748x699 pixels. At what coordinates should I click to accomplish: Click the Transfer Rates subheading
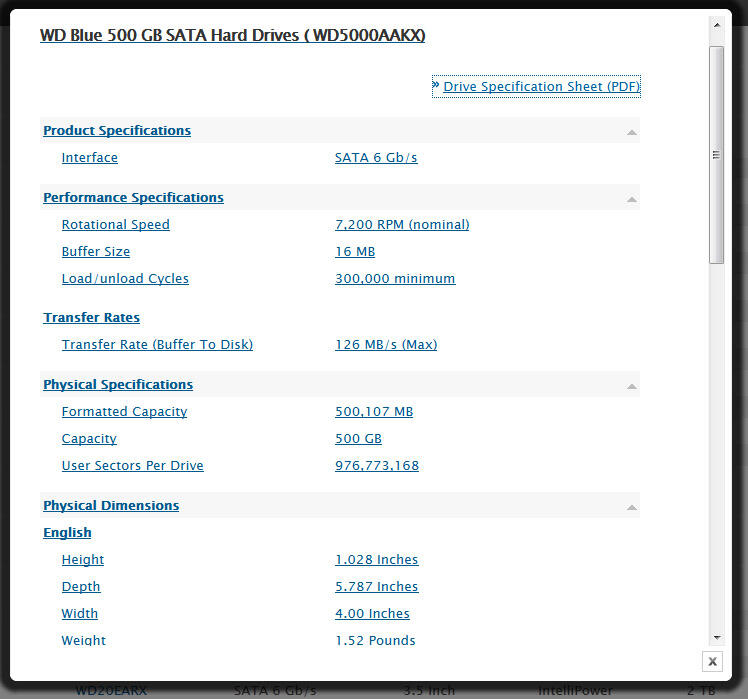(x=91, y=317)
